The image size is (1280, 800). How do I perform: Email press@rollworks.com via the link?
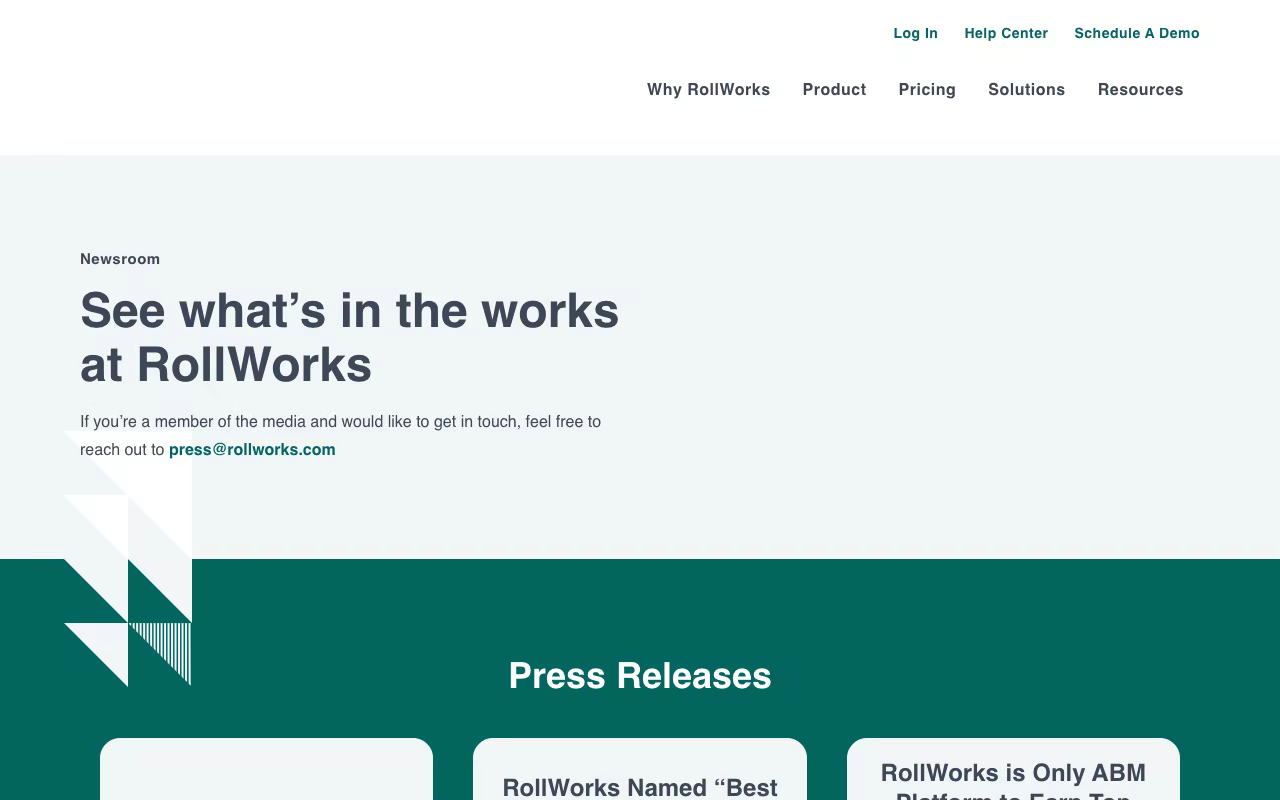(252, 449)
